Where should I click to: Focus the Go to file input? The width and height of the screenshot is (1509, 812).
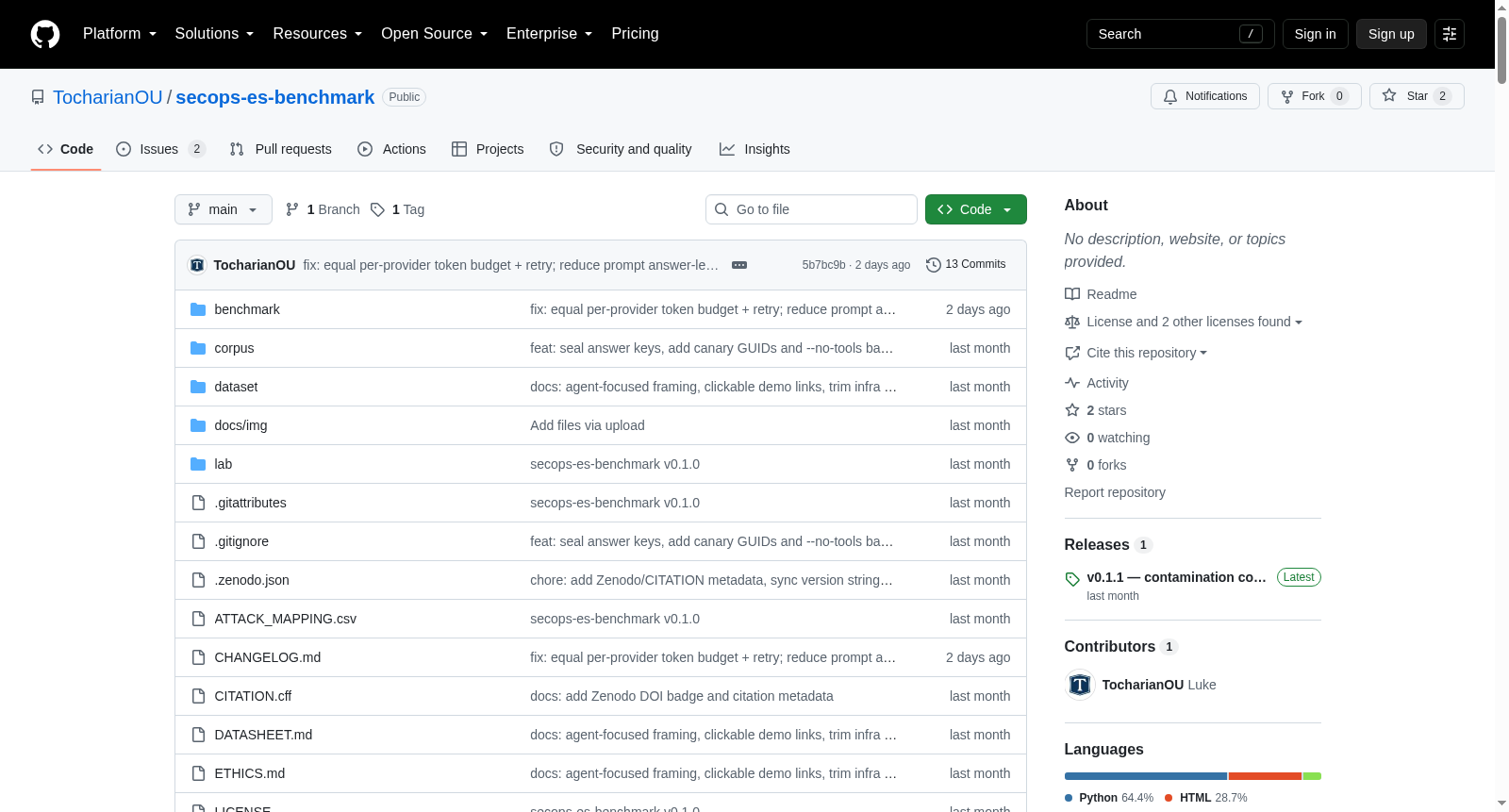811,209
